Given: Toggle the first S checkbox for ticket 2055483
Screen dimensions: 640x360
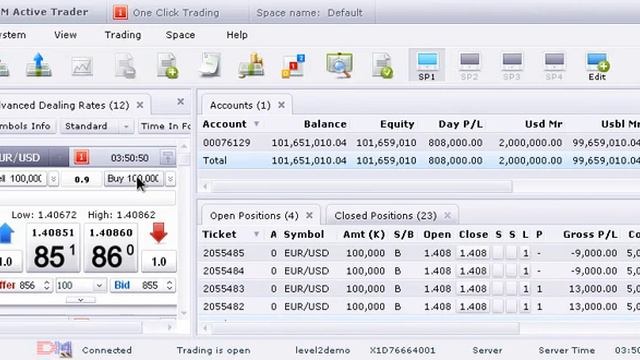Looking at the screenshot, I should point(498,289).
